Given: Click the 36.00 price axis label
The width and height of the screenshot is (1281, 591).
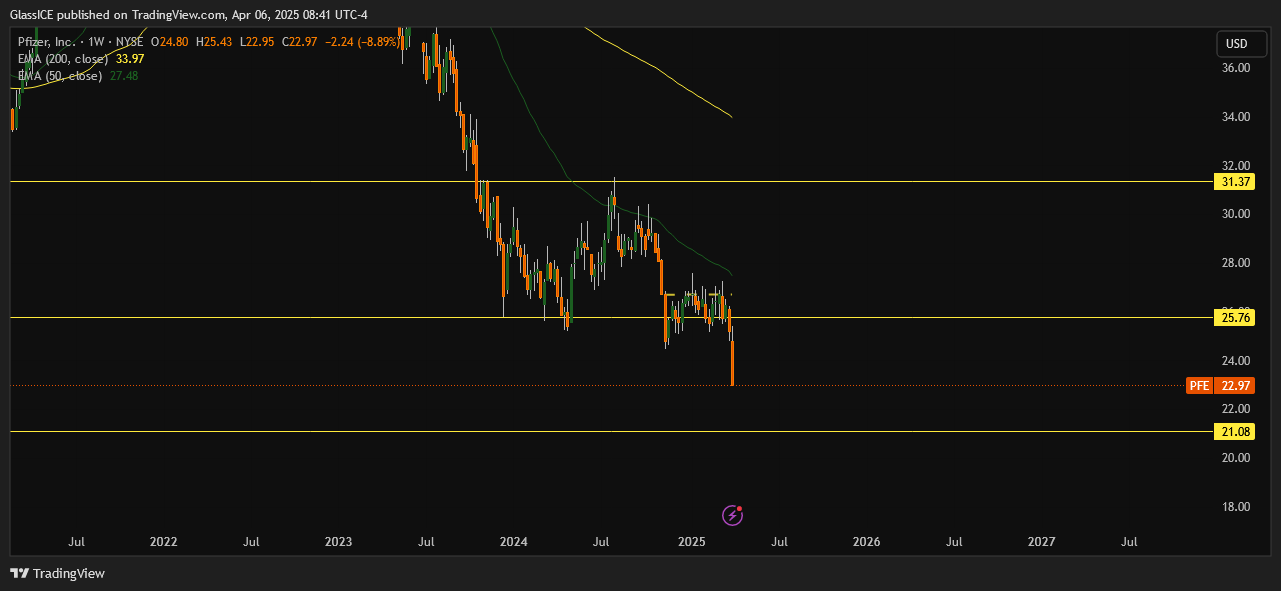Looking at the screenshot, I should (x=1236, y=68).
